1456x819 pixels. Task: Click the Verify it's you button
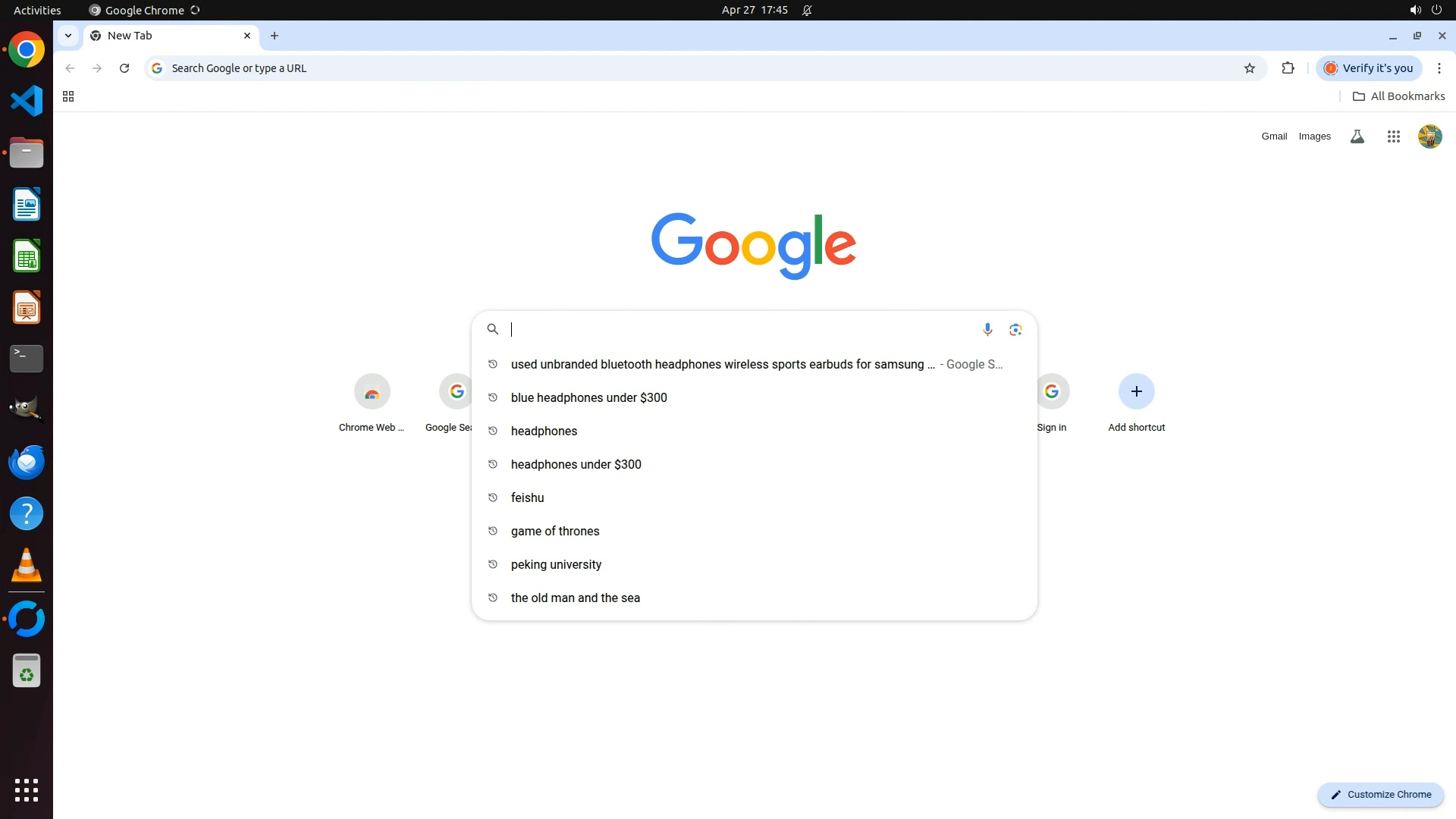click(x=1369, y=68)
